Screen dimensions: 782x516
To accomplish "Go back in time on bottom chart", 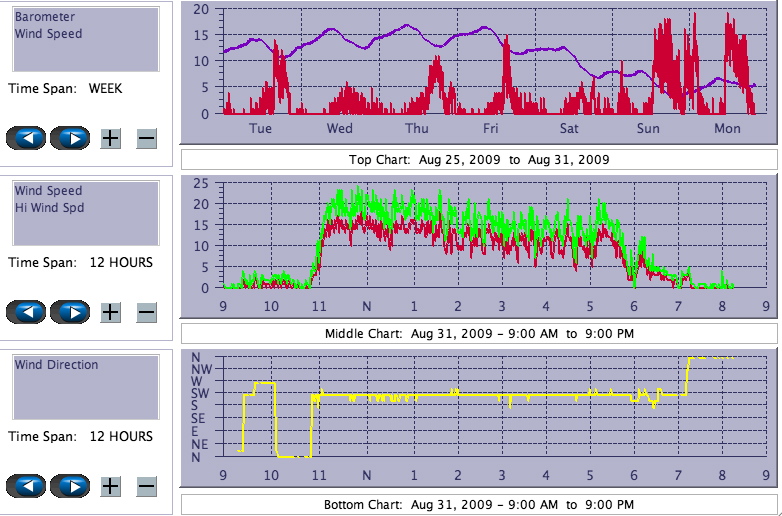I will coord(27,486).
